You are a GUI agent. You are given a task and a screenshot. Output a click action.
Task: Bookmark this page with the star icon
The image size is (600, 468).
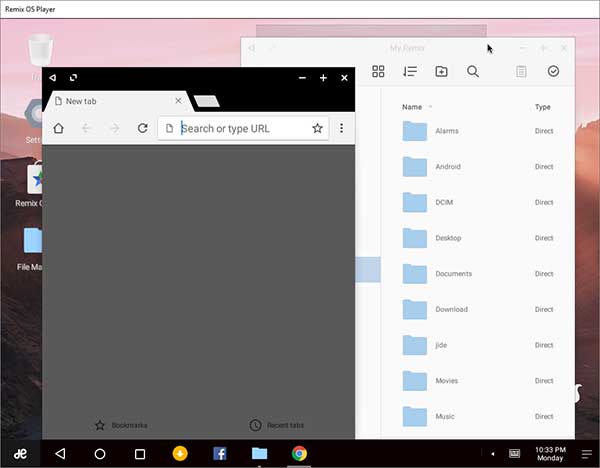point(317,128)
